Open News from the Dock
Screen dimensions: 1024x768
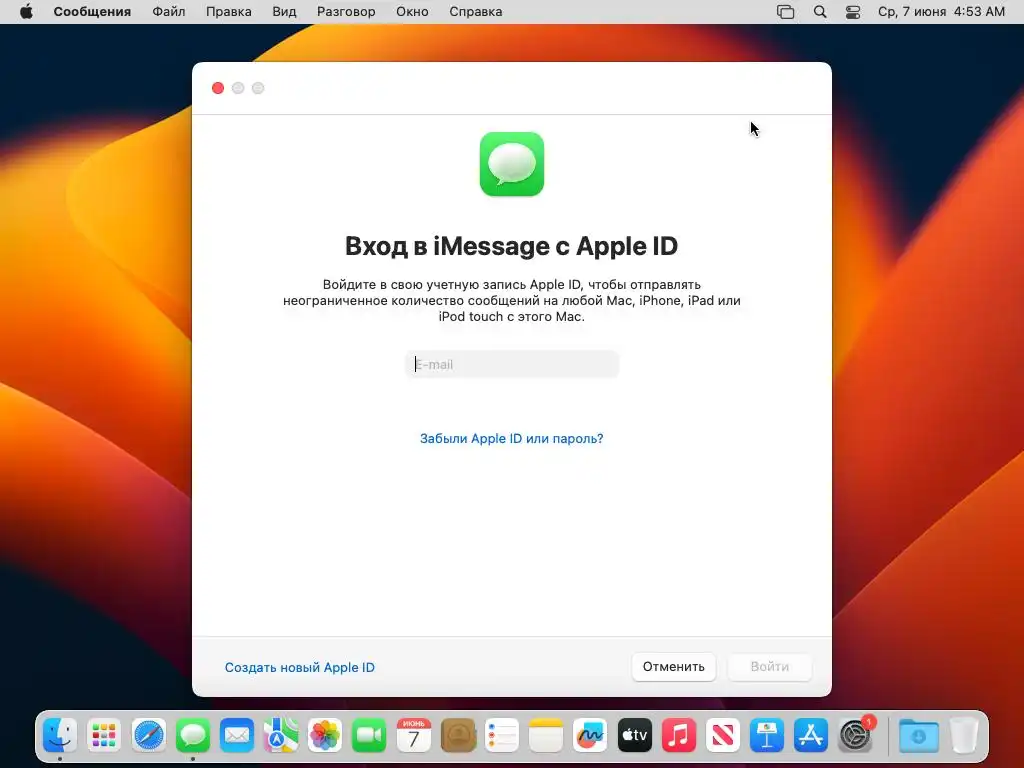coord(723,735)
